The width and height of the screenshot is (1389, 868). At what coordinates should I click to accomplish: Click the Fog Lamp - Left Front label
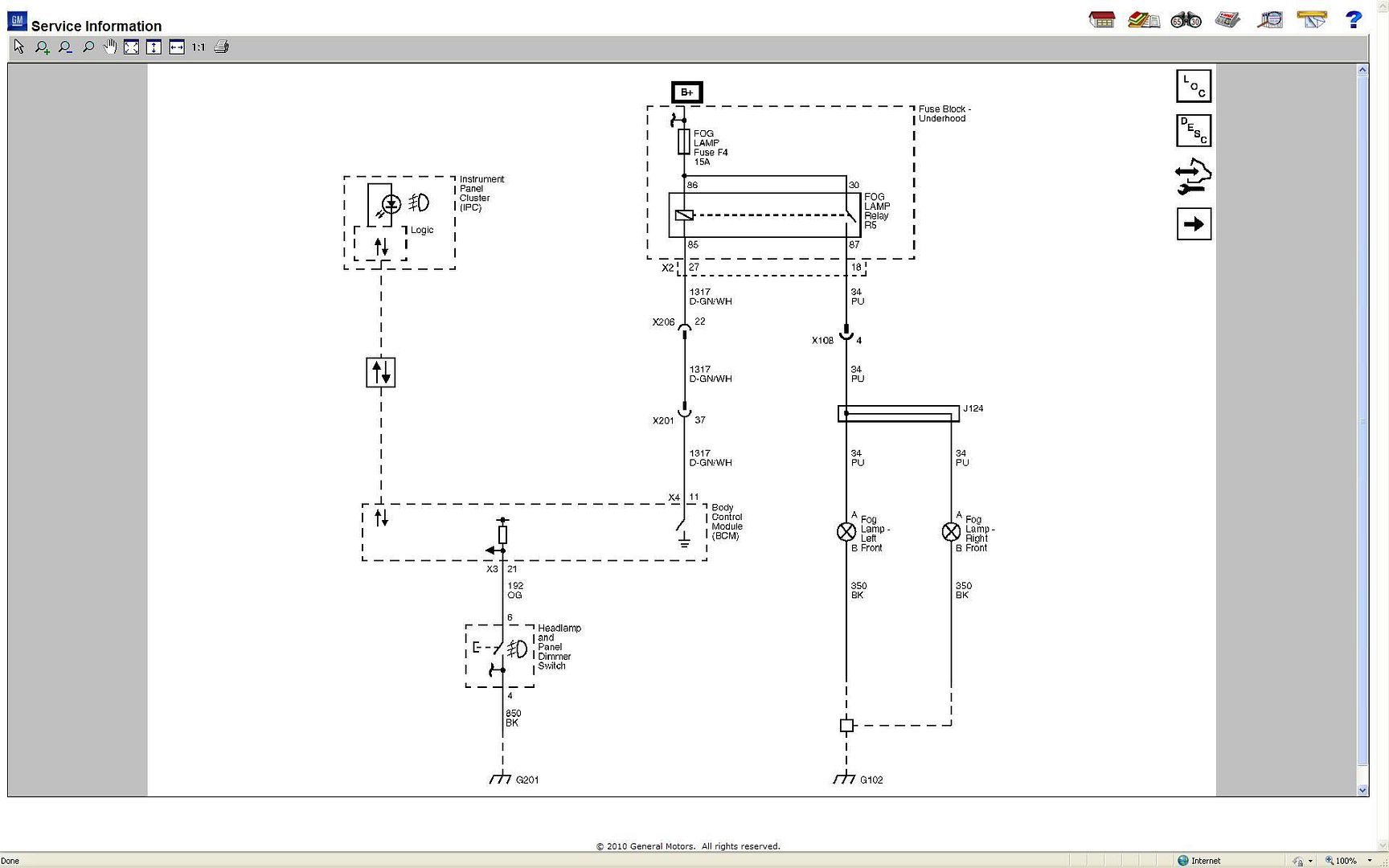[875, 534]
